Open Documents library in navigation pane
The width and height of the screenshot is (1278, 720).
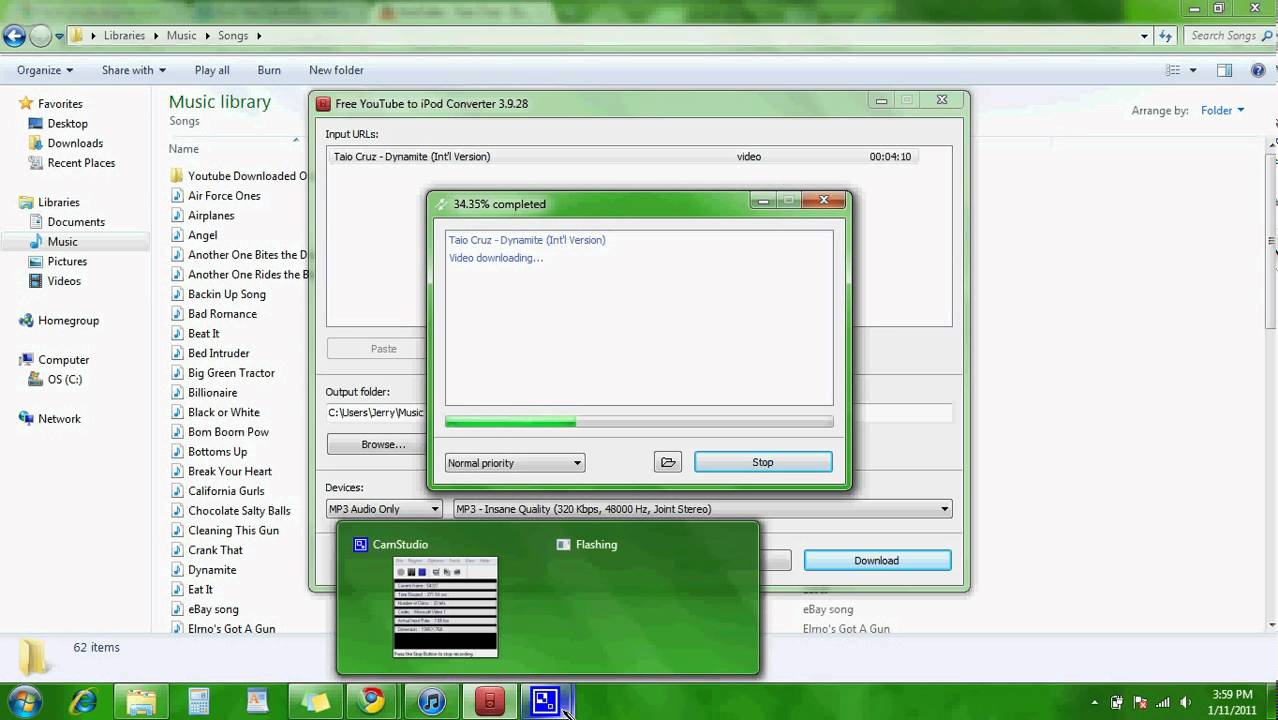click(76, 222)
